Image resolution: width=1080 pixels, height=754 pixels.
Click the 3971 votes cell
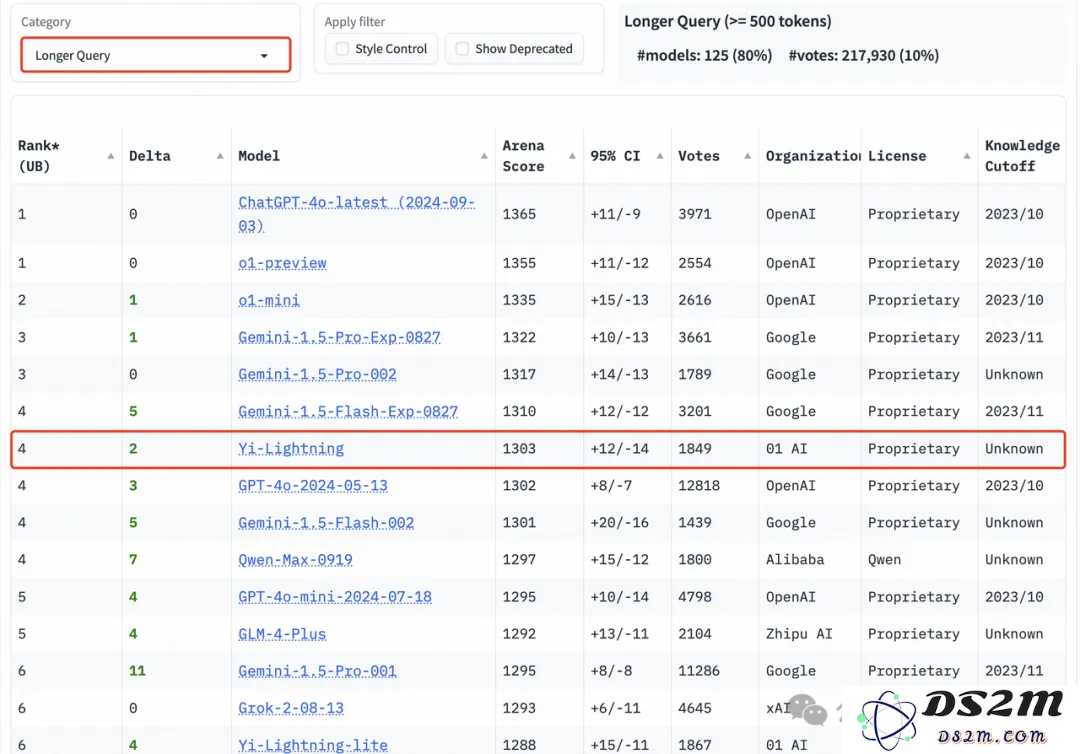point(695,214)
